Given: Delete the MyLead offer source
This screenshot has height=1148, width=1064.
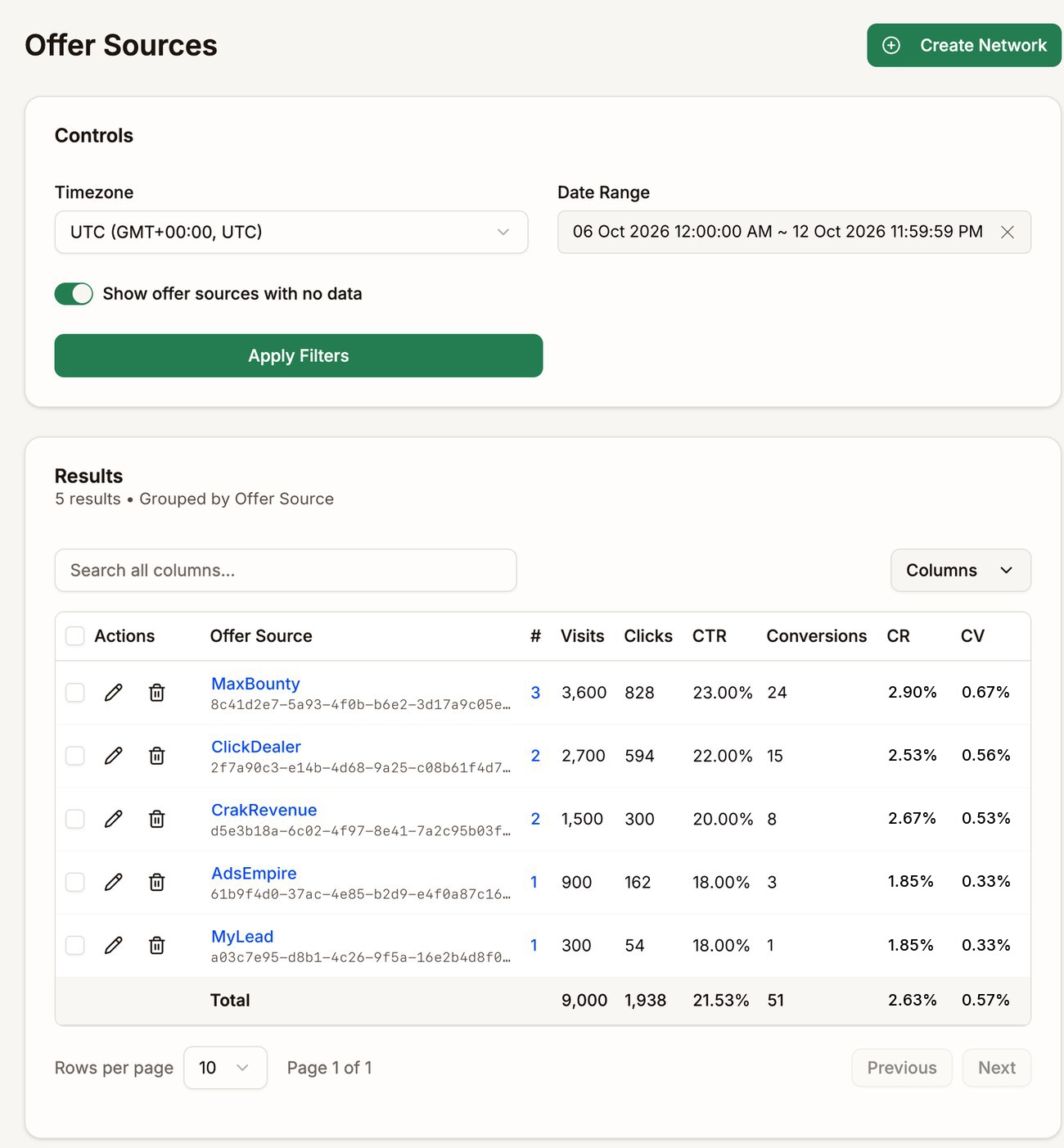Looking at the screenshot, I should (157, 946).
